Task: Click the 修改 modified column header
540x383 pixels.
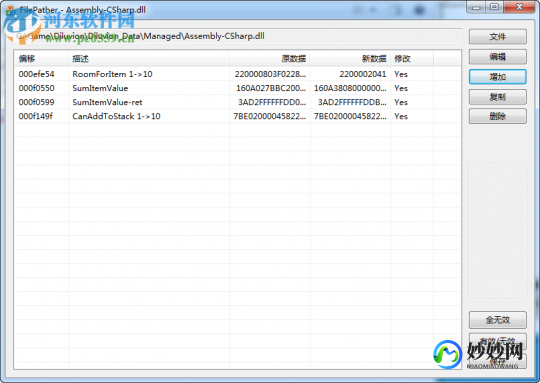Action: [x=412, y=59]
